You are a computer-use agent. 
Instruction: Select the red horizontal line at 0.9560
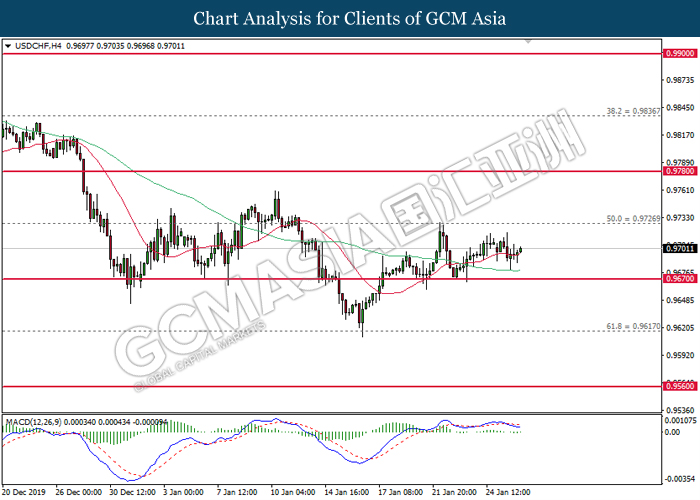(x=330, y=385)
